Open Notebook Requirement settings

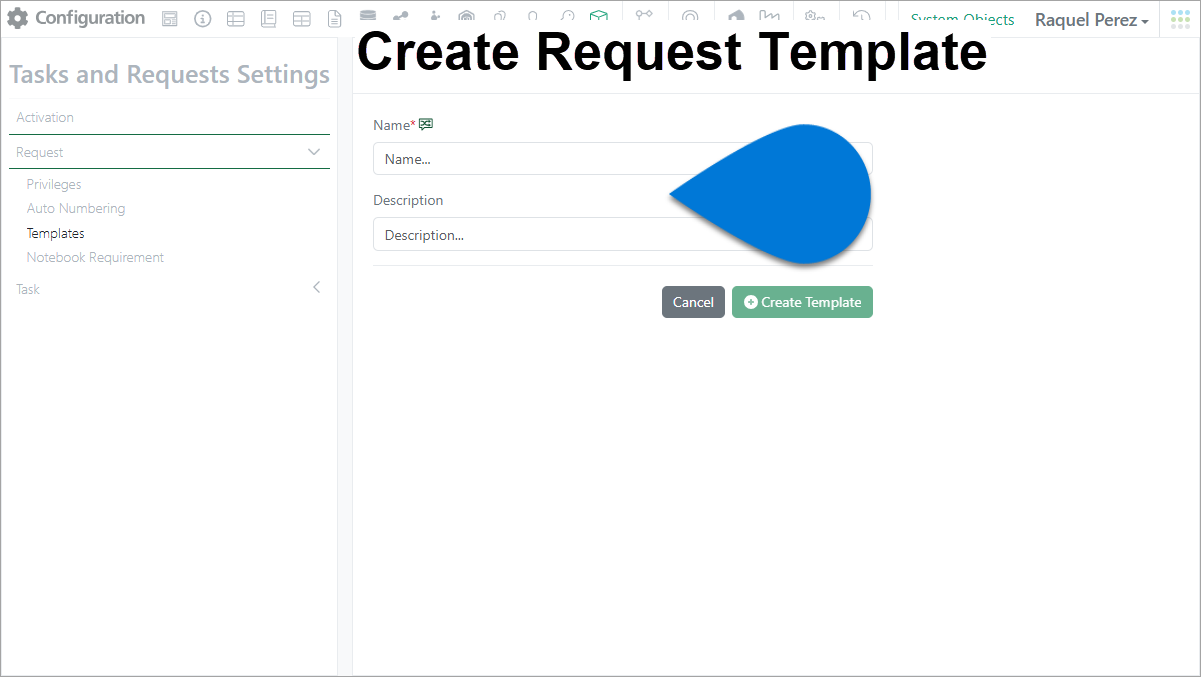pos(95,257)
